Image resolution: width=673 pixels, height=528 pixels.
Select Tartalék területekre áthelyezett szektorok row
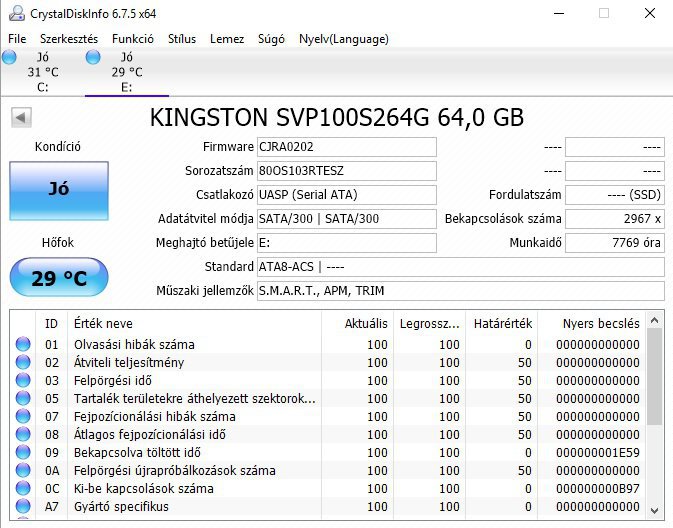(x=327, y=398)
